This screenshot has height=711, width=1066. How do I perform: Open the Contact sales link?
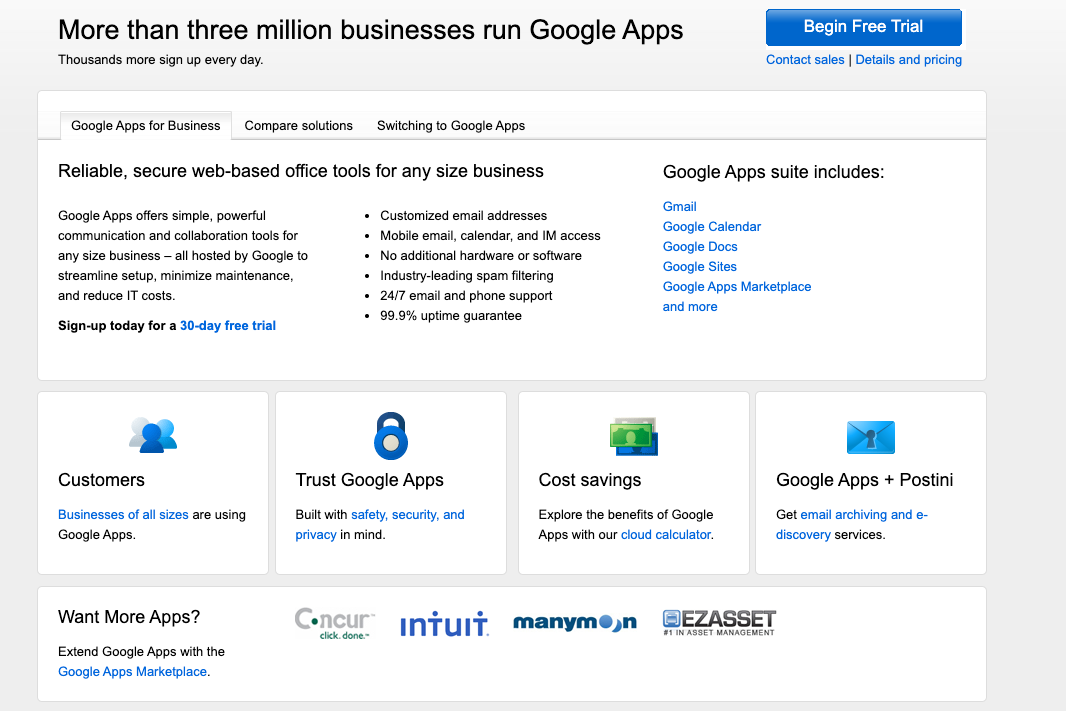pyautogui.click(x=805, y=60)
